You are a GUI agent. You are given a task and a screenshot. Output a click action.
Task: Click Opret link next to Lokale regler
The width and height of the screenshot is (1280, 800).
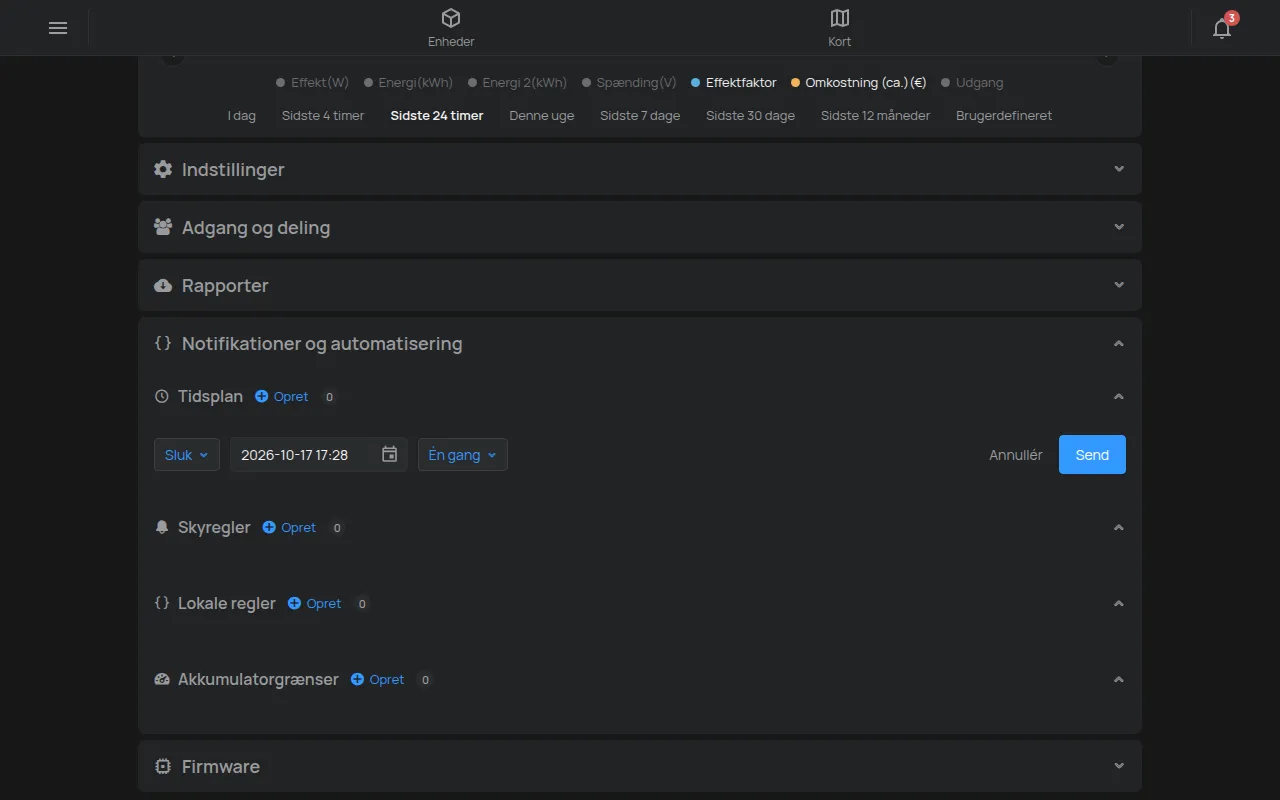coord(324,604)
